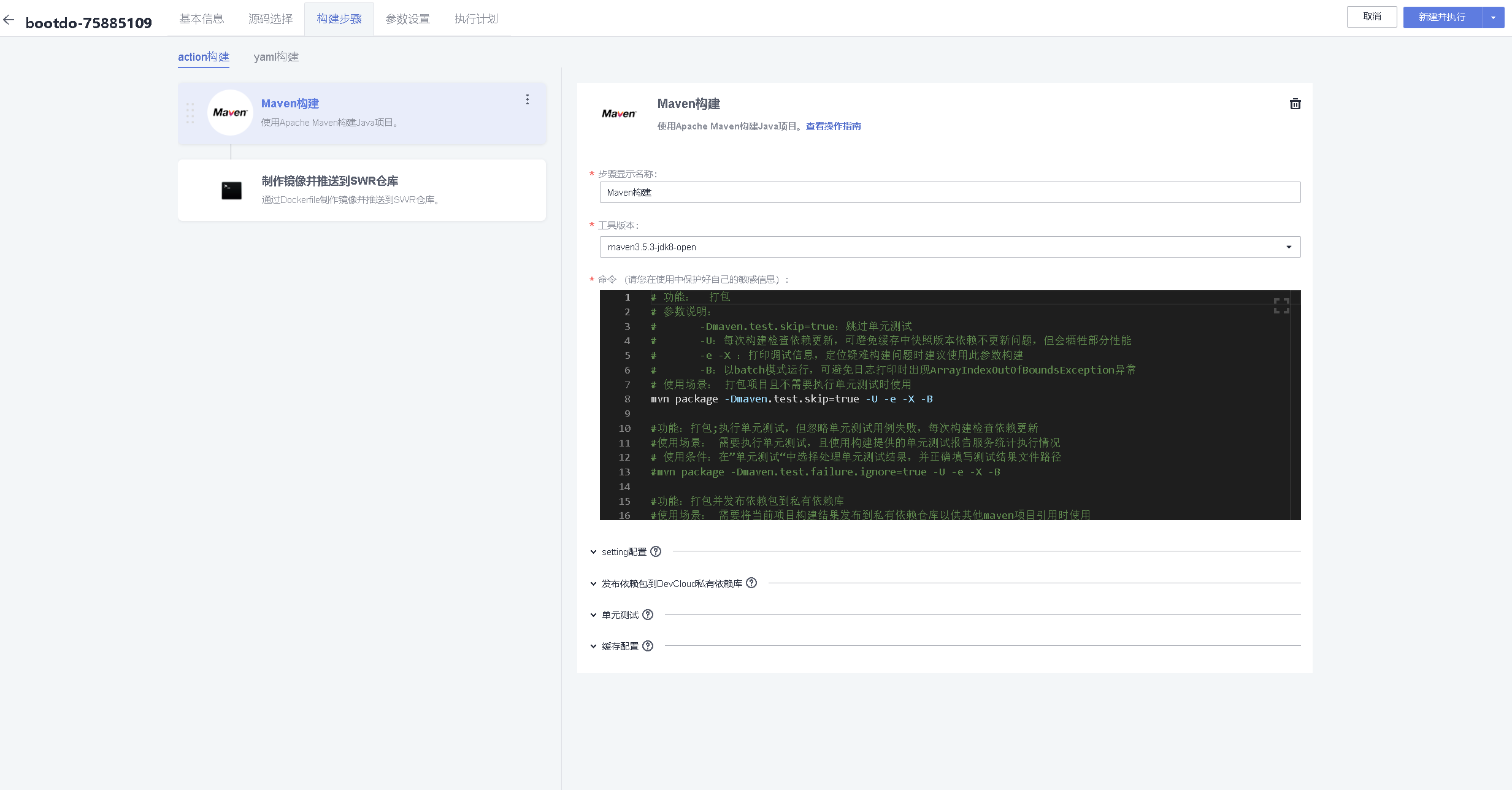Image resolution: width=1512 pixels, height=790 pixels.
Task: Switch to yaml构建 tab
Action: [x=276, y=57]
